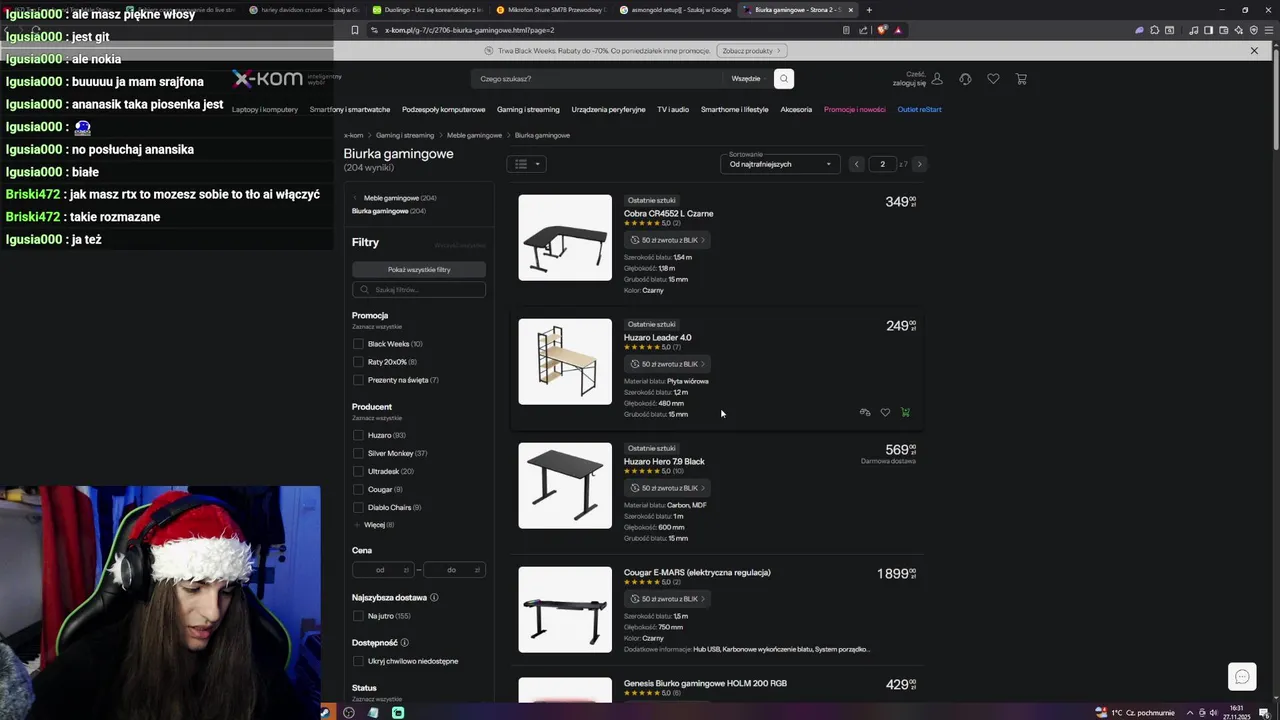Add Huzaro Leader 4.0 to cart
This screenshot has width=1280, height=720.
point(905,412)
